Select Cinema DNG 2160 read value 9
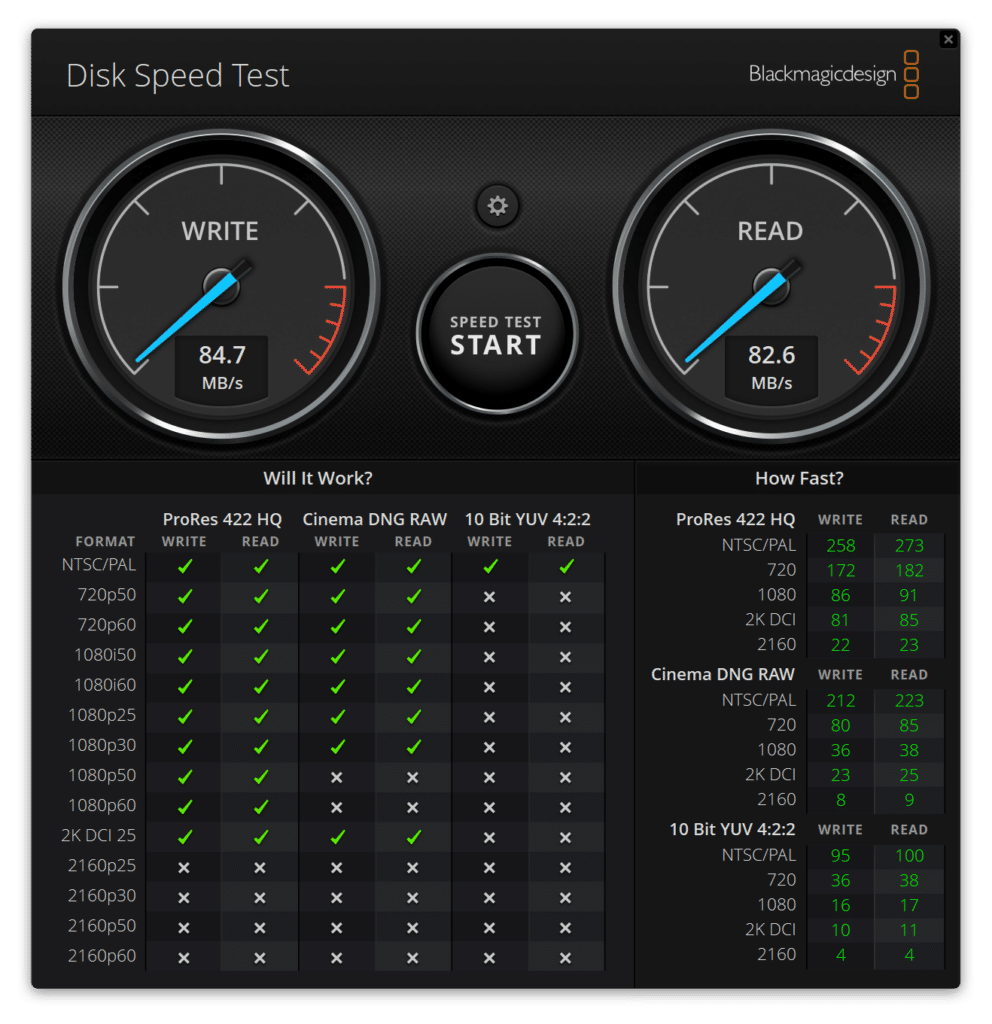 tap(909, 799)
